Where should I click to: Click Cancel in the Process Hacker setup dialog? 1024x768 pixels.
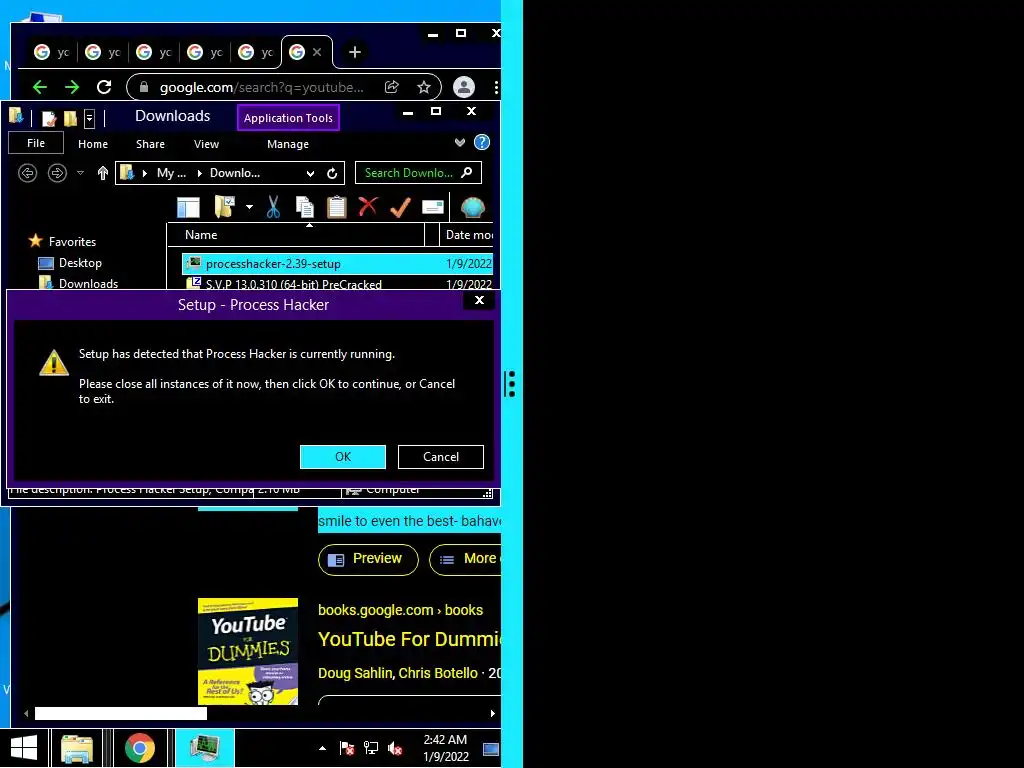(440, 456)
